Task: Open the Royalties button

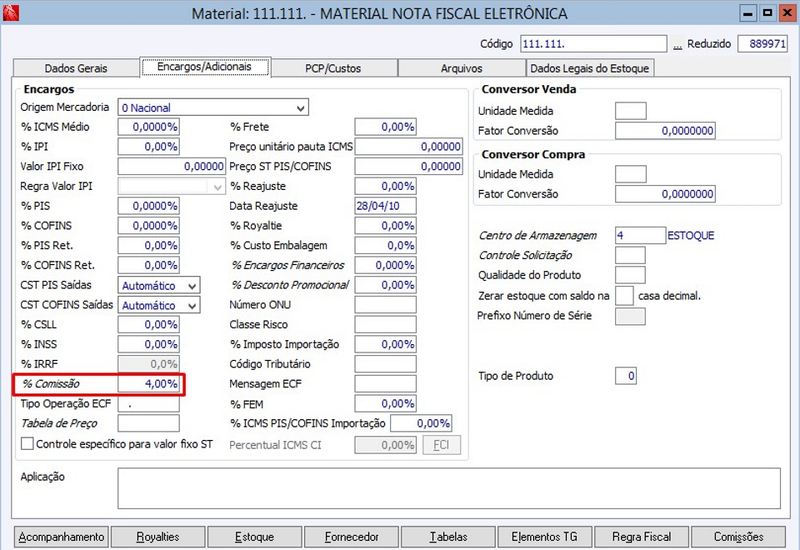Action: [x=158, y=537]
